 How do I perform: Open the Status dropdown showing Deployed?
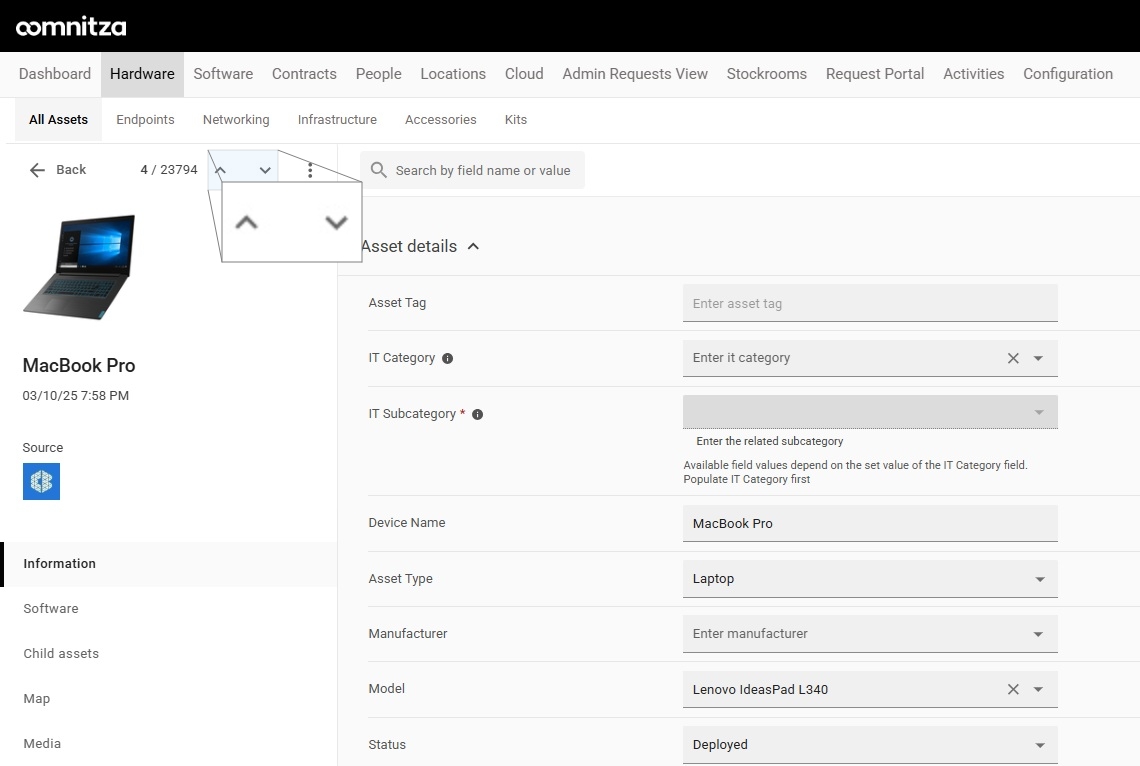click(870, 744)
